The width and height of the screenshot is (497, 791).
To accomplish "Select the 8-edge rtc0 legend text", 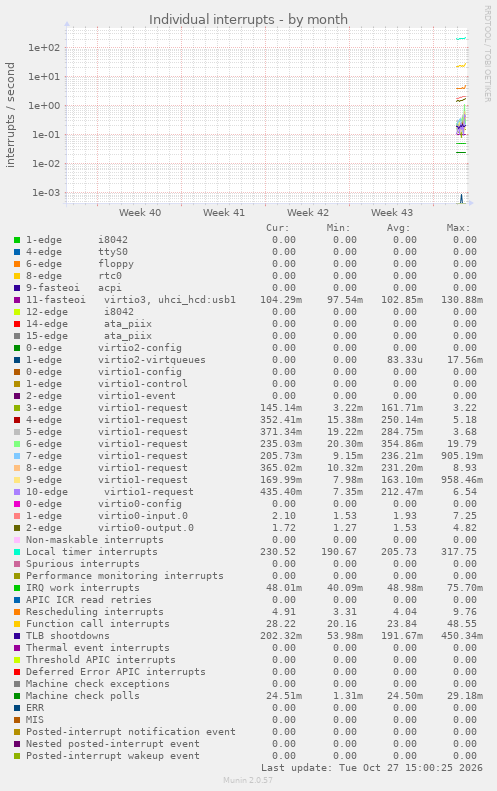I will [x=74, y=276].
